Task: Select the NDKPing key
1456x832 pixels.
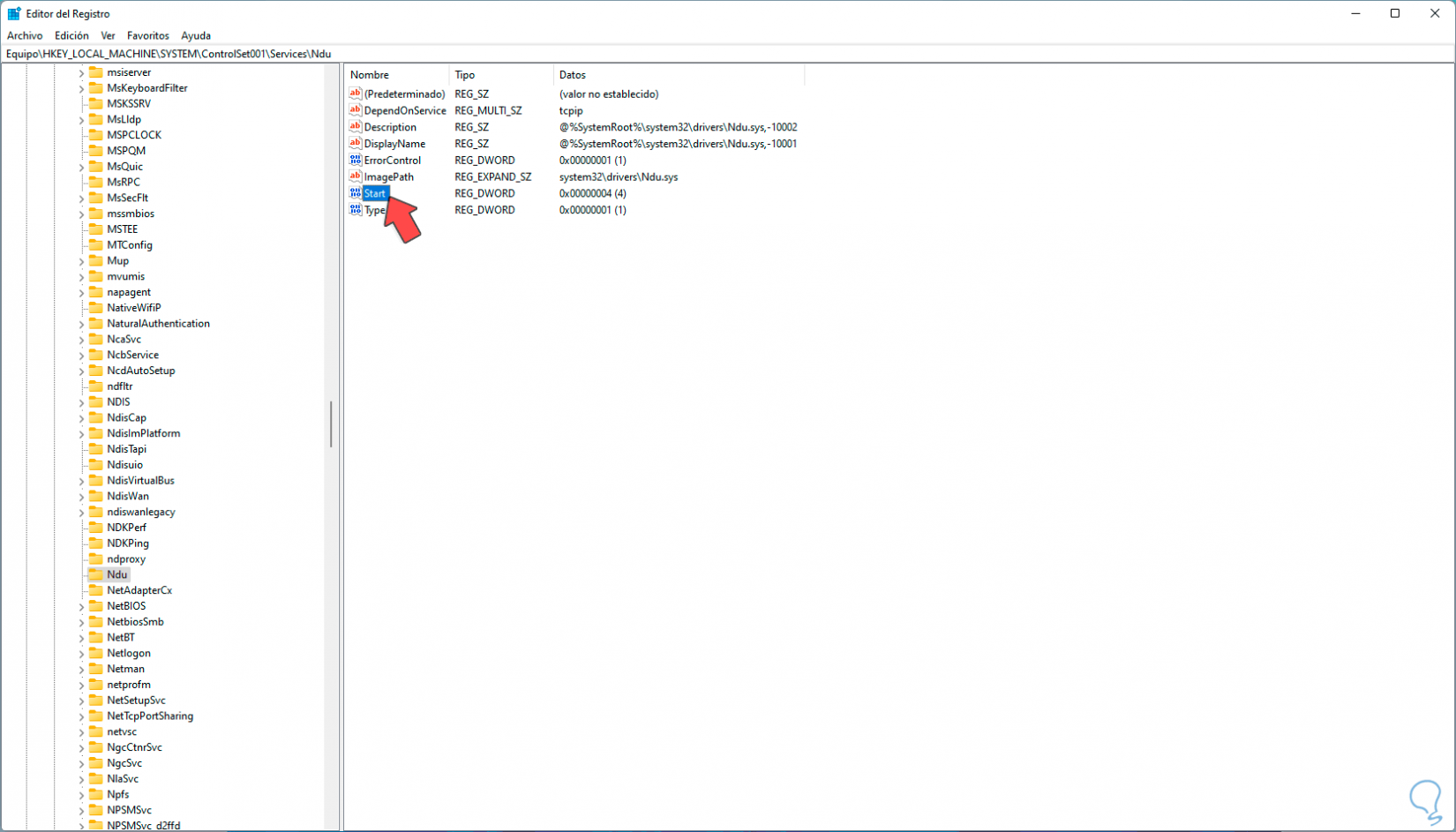Action: [128, 543]
